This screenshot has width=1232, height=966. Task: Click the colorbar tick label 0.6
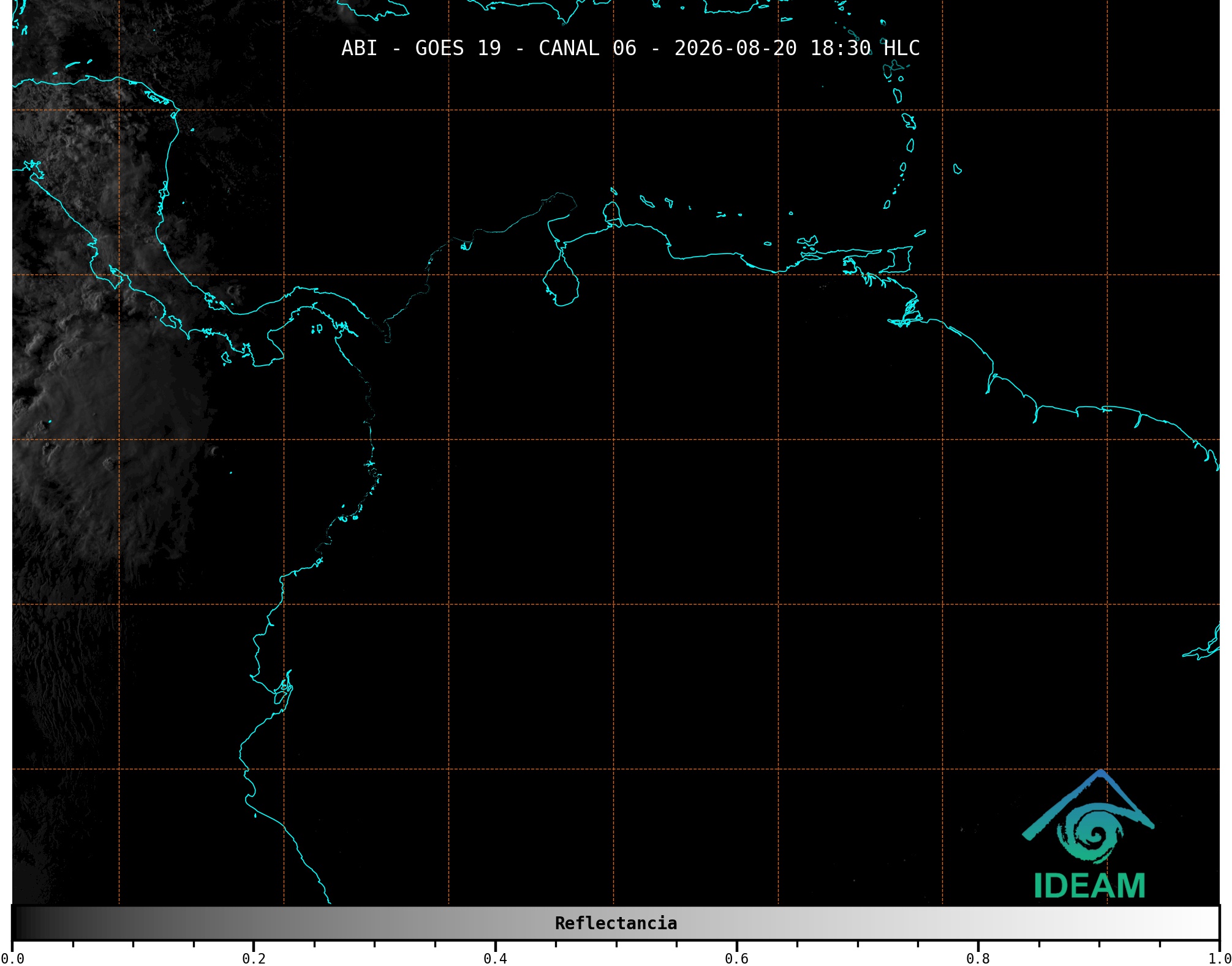tap(736, 959)
